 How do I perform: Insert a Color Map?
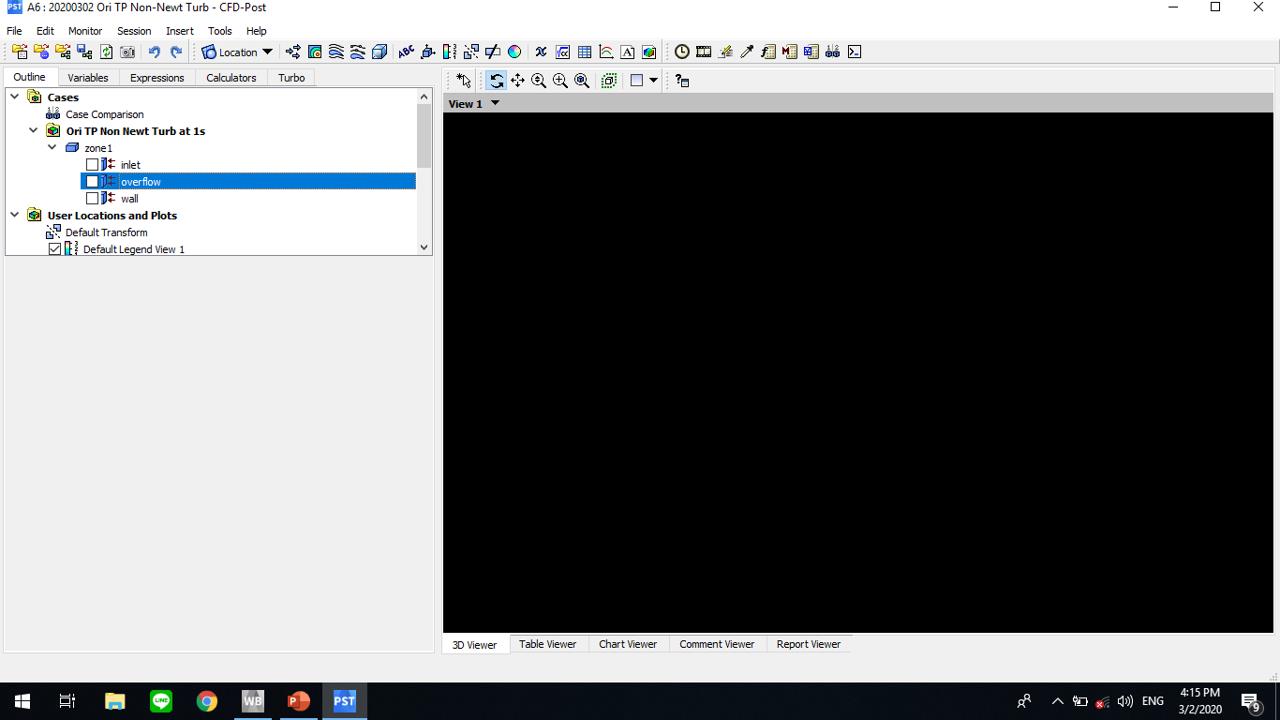(515, 52)
